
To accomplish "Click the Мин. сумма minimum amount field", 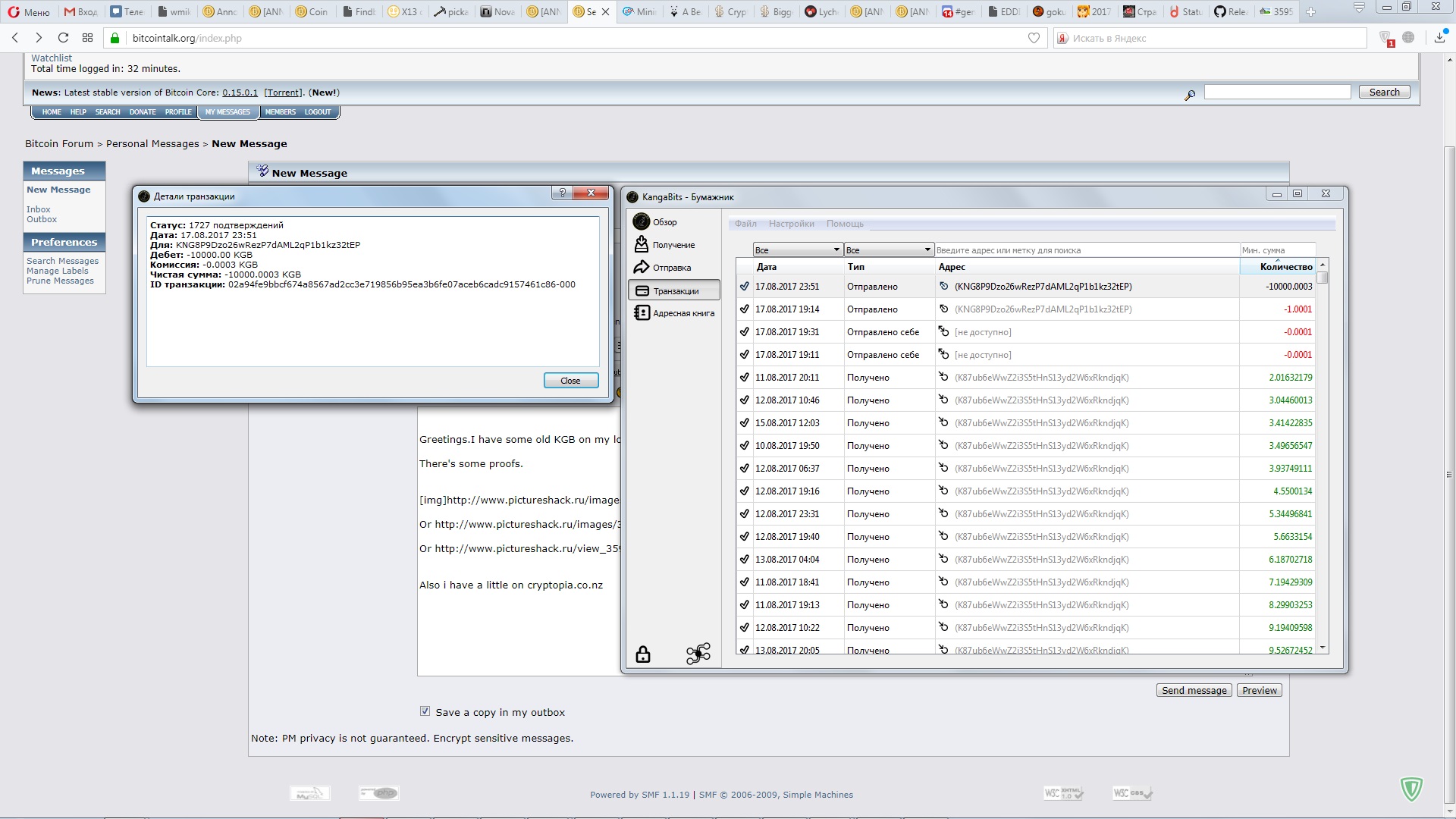I will tap(1278, 249).
